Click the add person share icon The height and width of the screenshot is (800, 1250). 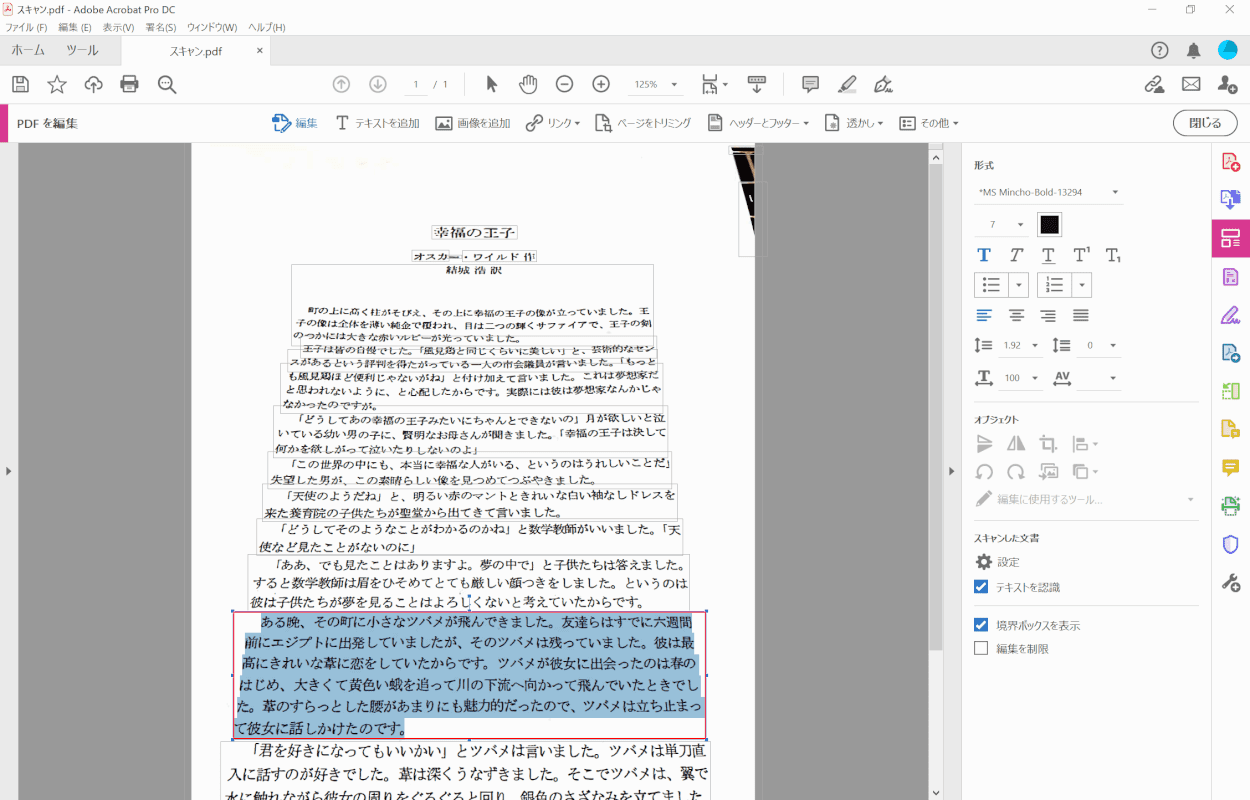(1227, 84)
